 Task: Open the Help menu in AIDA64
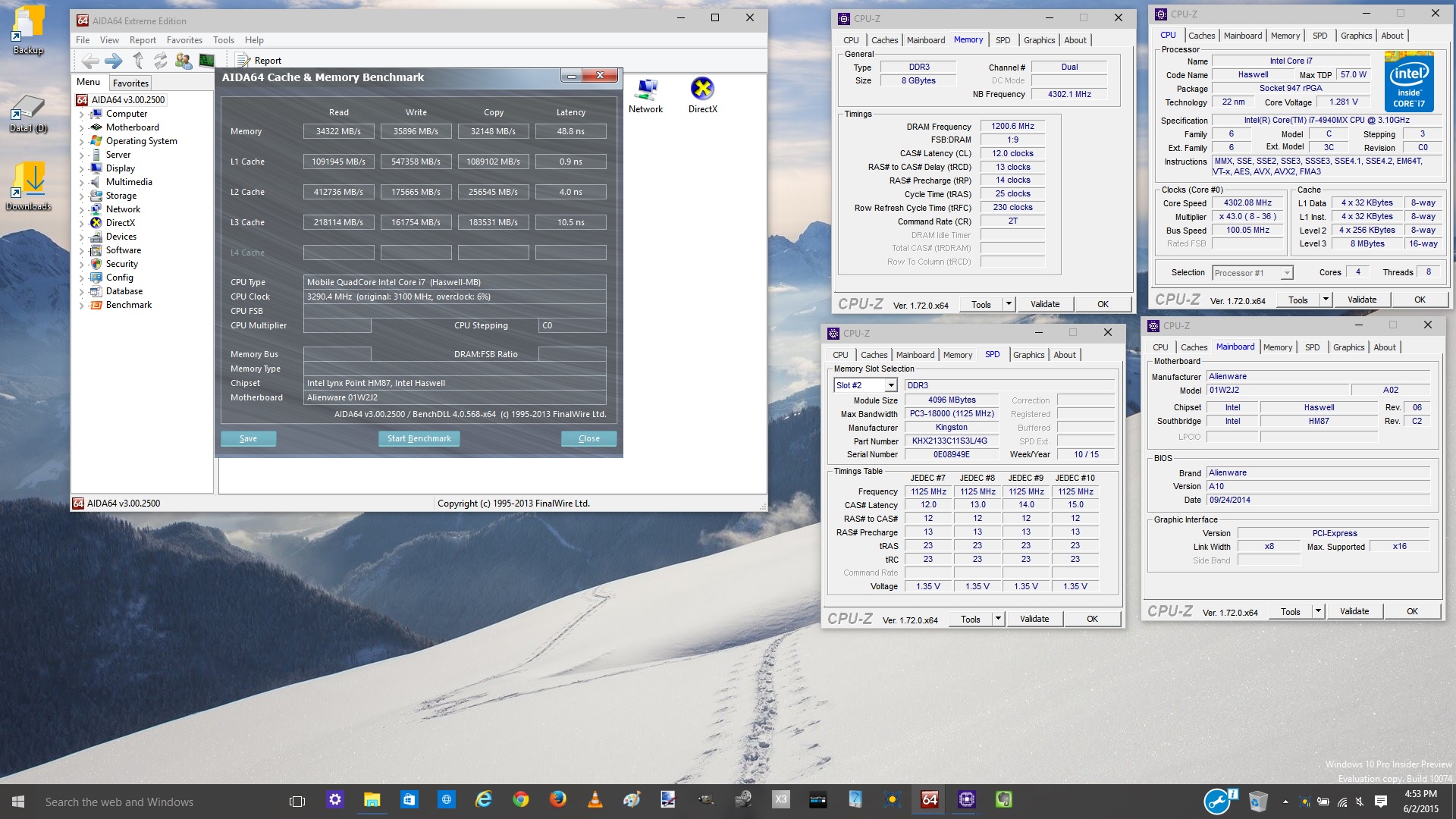(254, 40)
